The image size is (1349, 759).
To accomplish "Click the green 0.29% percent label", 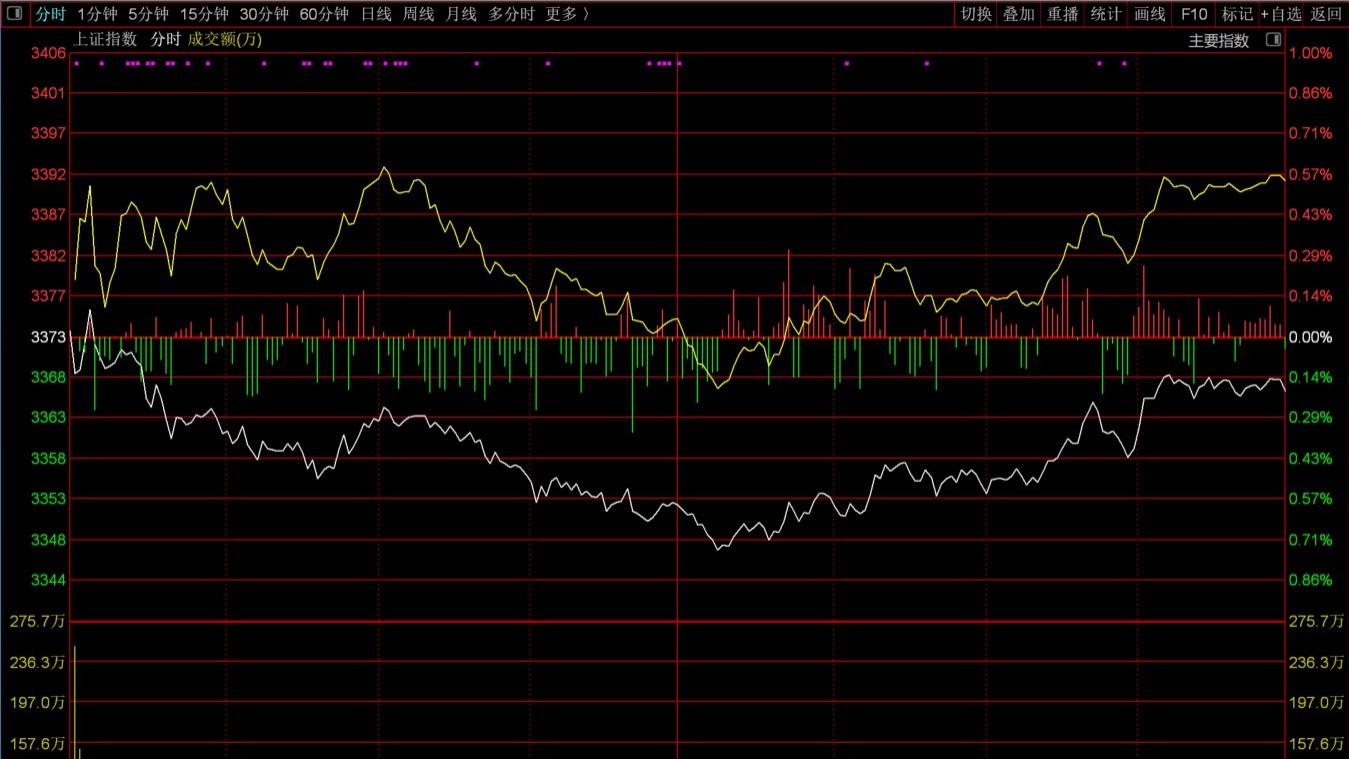I will pyautogui.click(x=1312, y=417).
